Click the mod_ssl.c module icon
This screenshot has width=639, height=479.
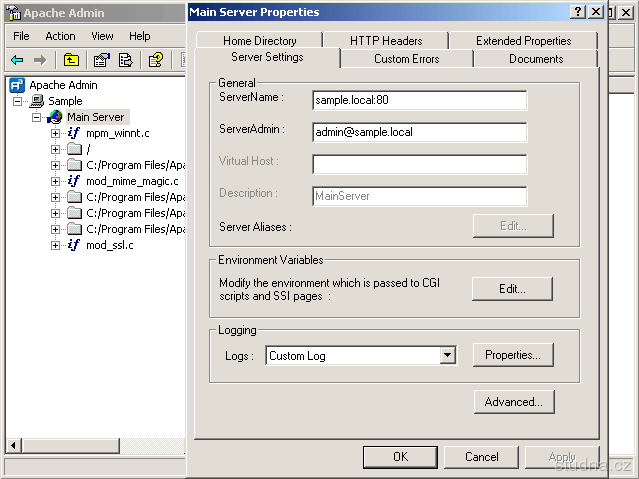click(74, 245)
